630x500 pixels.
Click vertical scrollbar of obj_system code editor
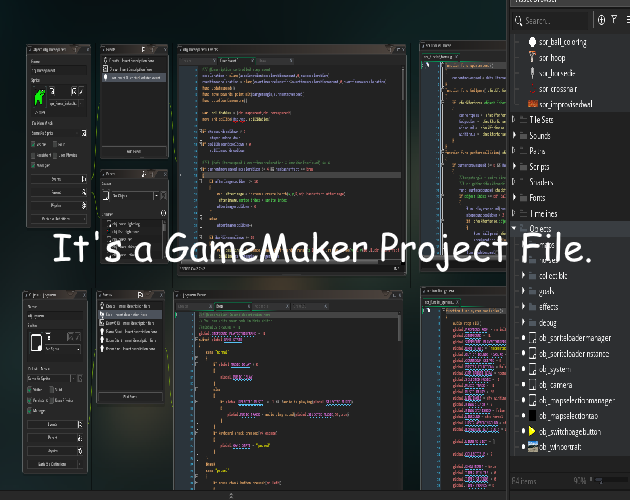point(400,327)
